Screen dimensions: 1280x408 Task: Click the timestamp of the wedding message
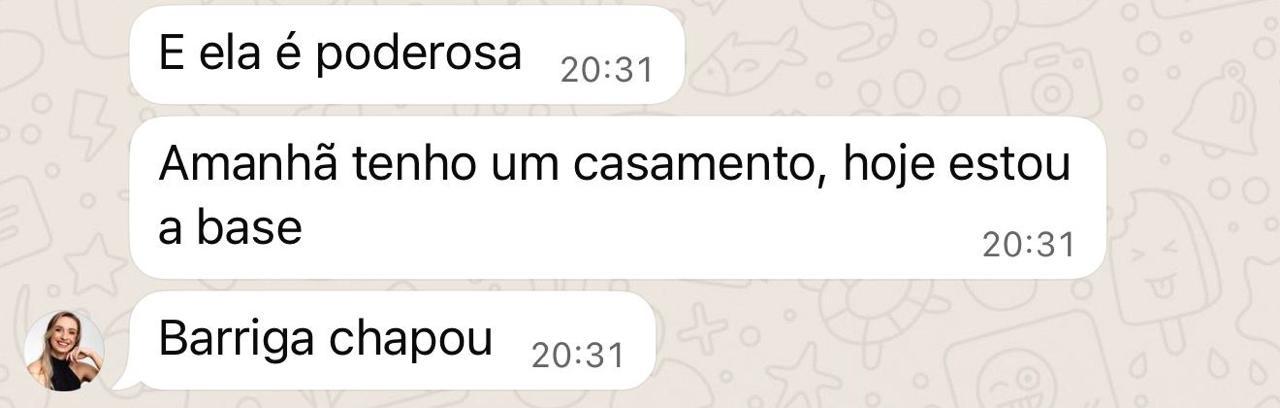click(1028, 245)
